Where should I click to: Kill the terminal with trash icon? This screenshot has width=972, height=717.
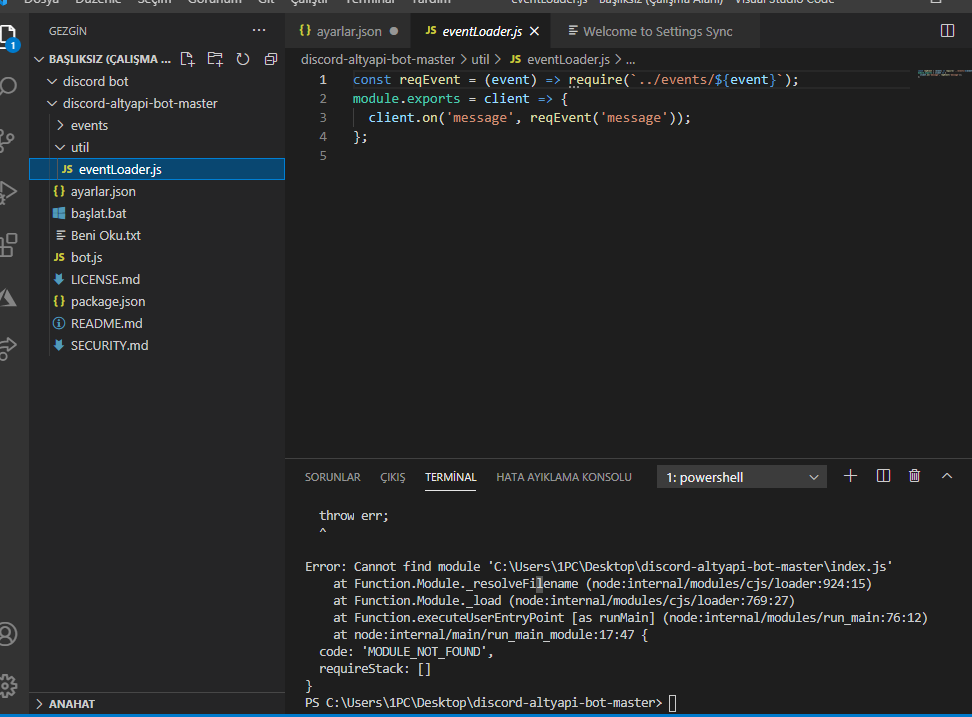click(x=914, y=476)
